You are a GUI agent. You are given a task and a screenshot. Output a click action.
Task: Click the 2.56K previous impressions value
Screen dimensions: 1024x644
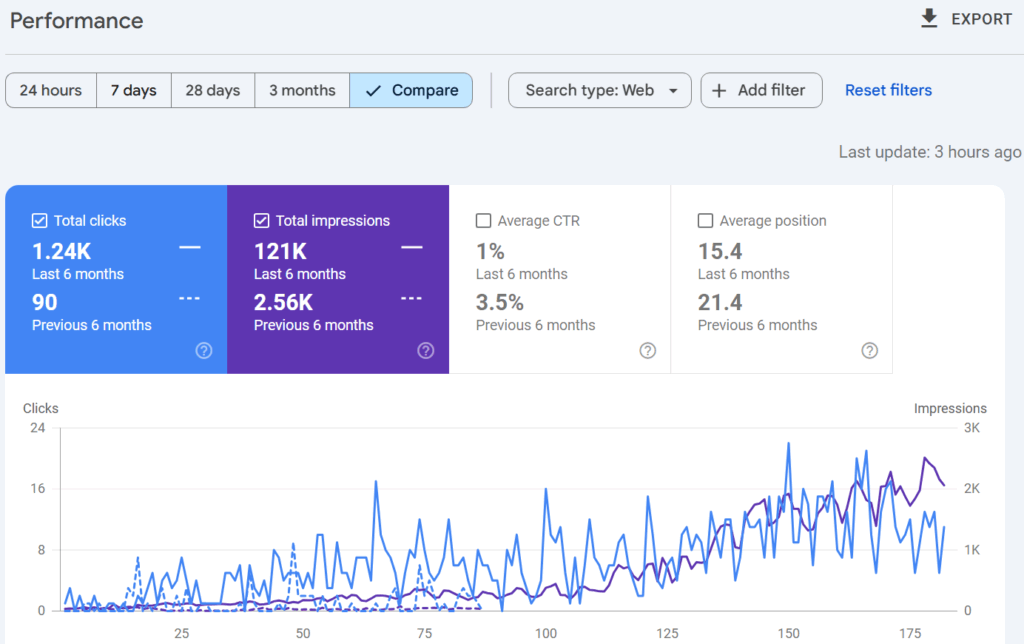[x=283, y=302]
